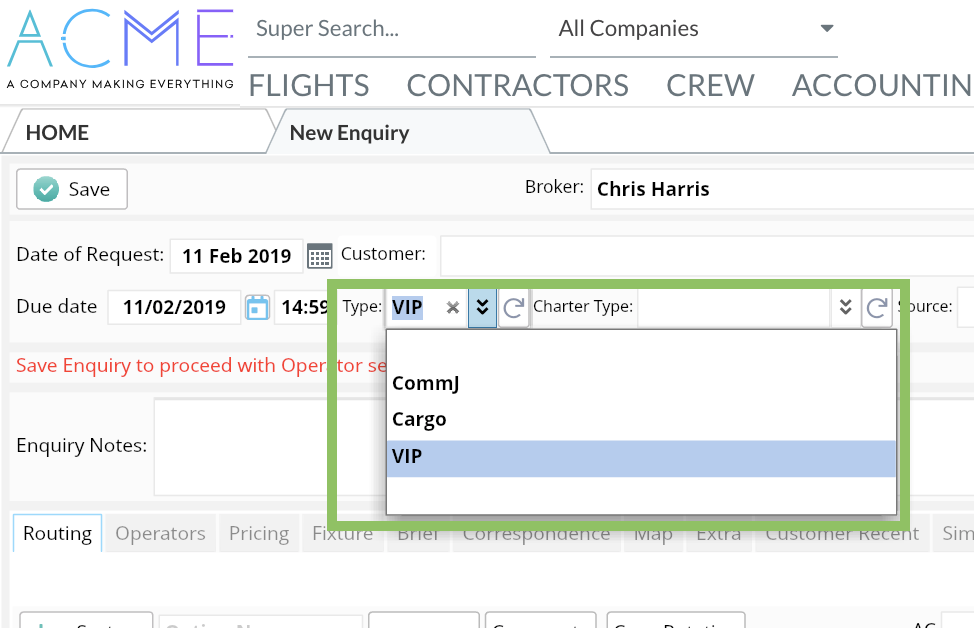
Task: Click the refresh icon next to Type field
Action: pyautogui.click(x=513, y=308)
